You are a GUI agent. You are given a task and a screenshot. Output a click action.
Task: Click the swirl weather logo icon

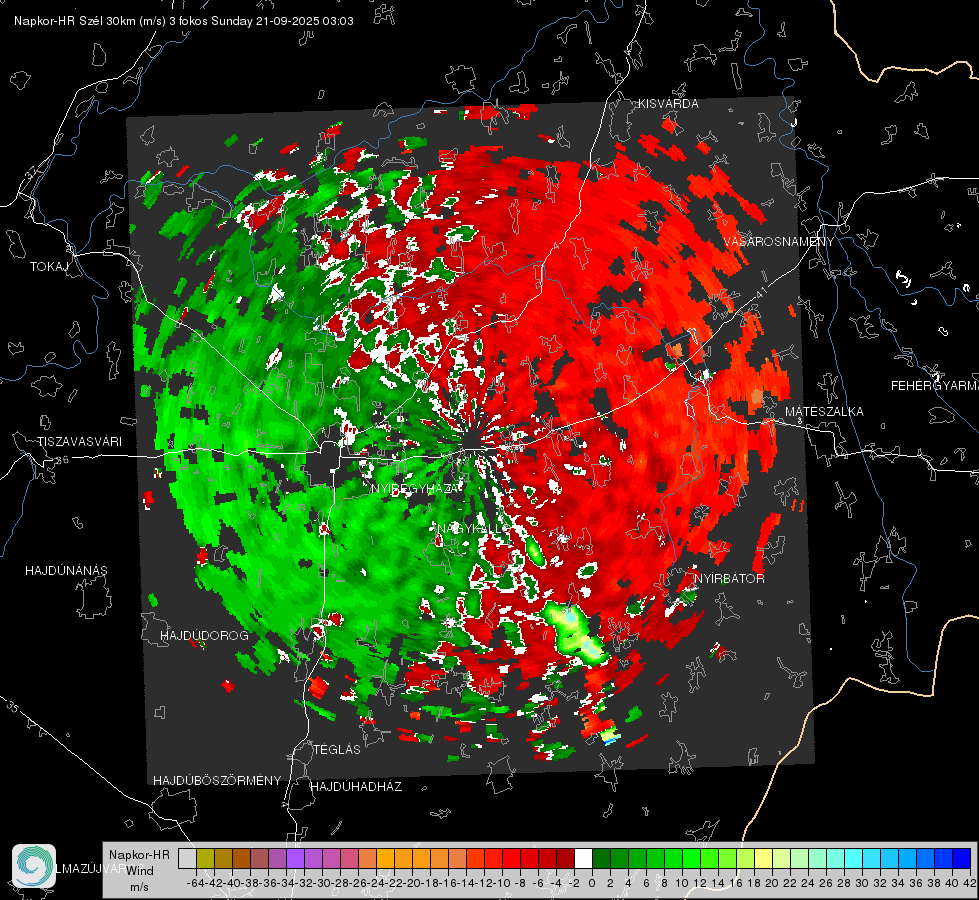pos(34,866)
